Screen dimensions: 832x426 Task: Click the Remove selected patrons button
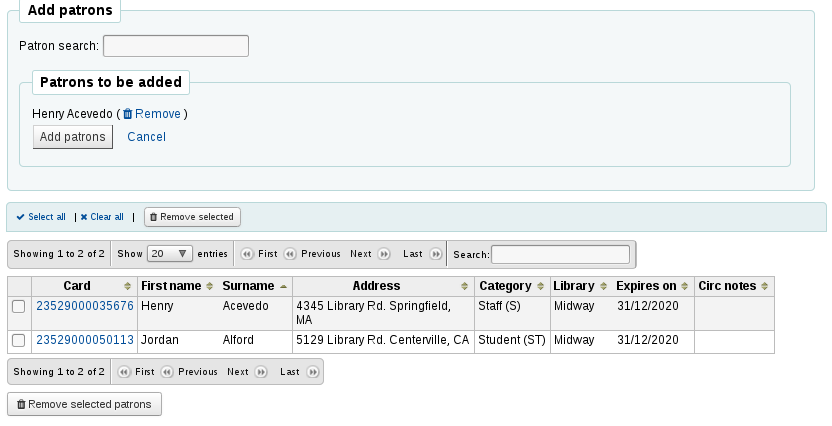point(84,405)
